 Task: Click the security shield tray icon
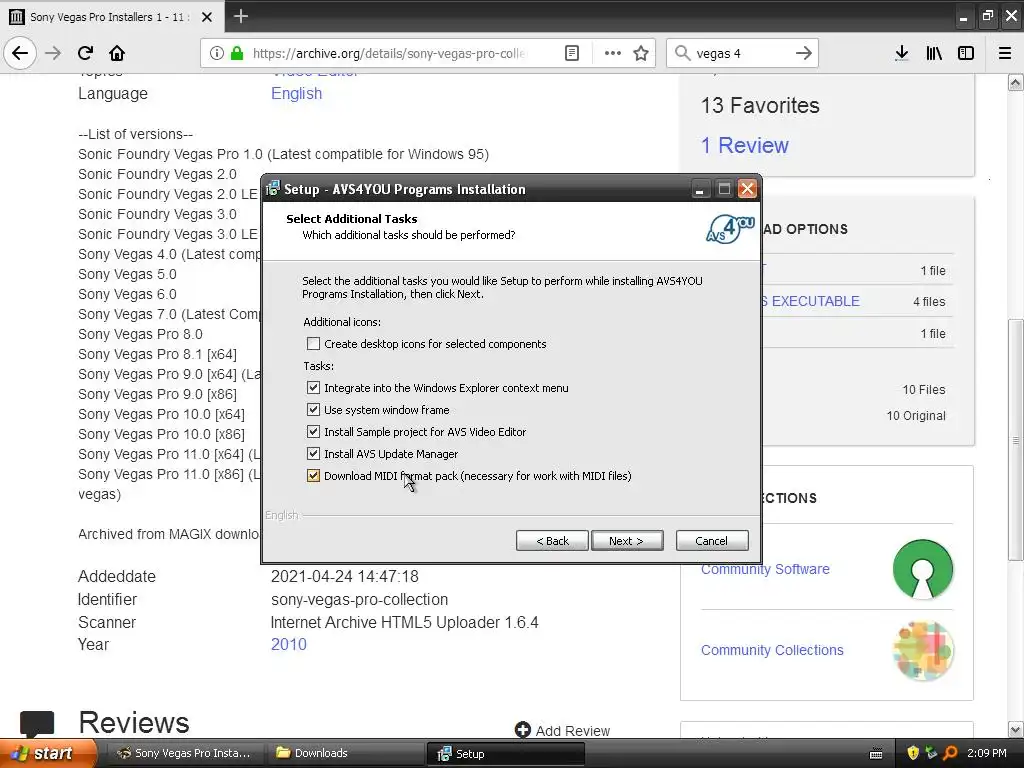point(913,753)
